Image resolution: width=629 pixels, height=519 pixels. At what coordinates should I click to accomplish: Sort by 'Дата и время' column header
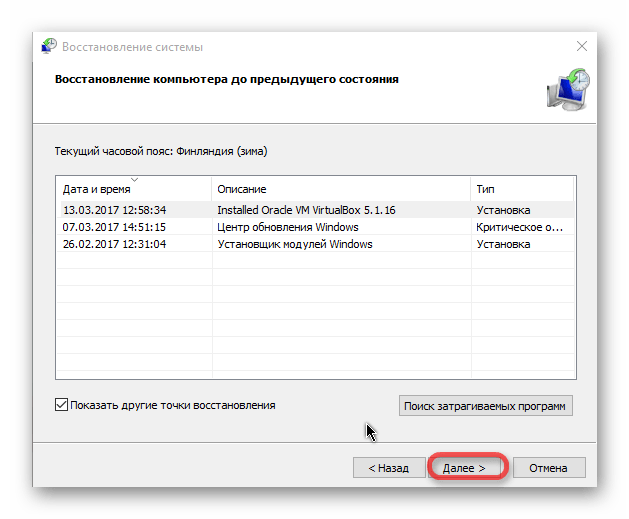pyautogui.click(x=133, y=189)
